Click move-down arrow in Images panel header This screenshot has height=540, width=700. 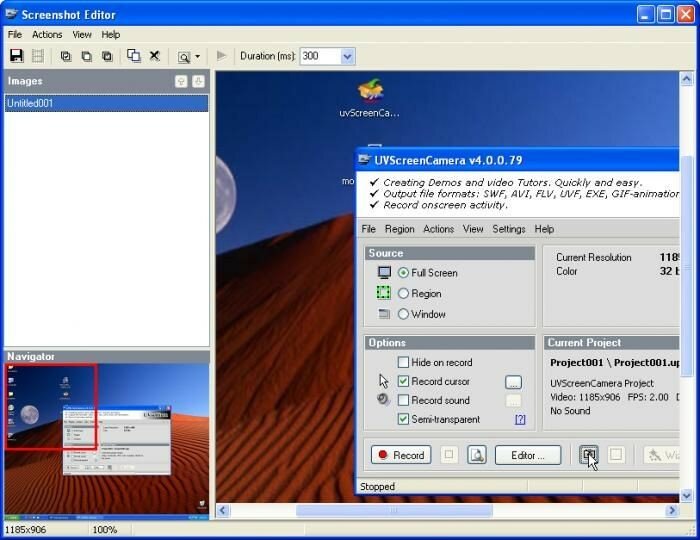(198, 81)
